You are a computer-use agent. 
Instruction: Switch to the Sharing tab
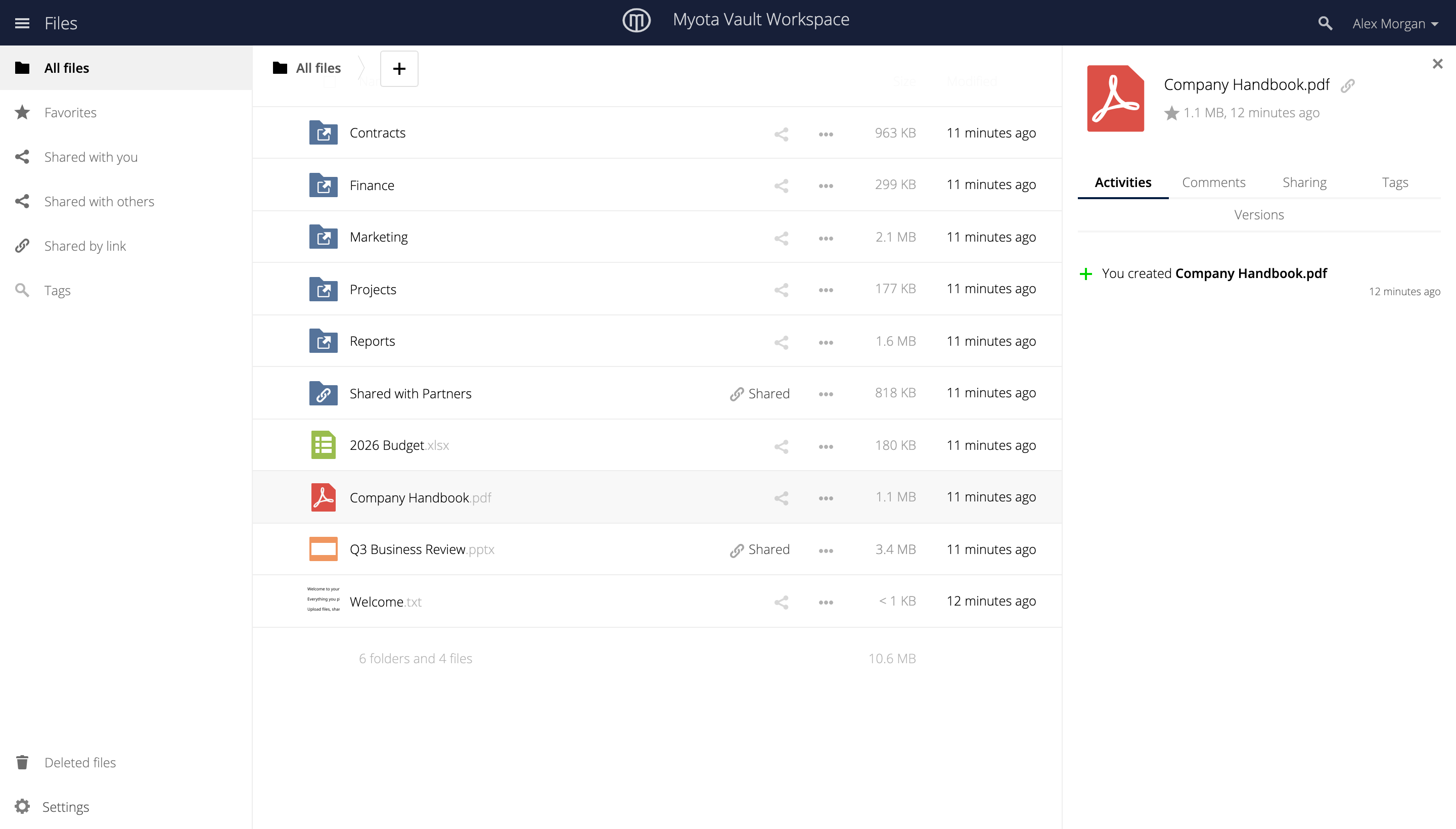(1304, 183)
